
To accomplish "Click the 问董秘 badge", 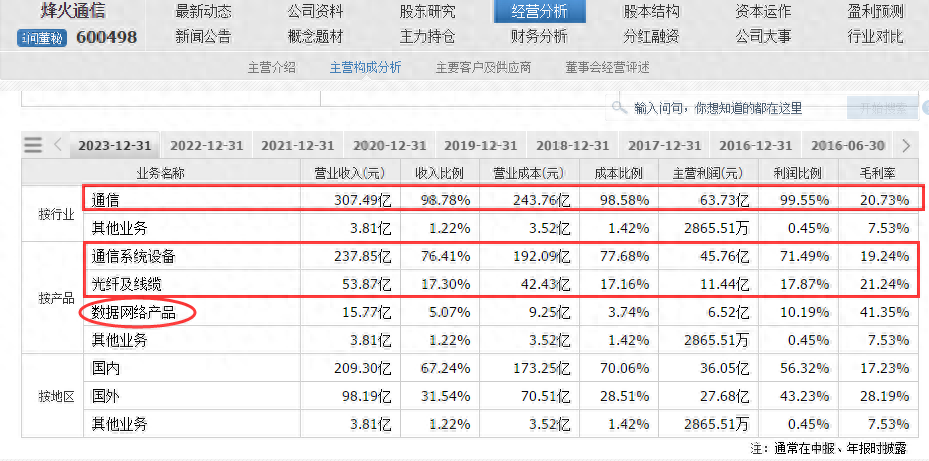I will click(x=41, y=39).
